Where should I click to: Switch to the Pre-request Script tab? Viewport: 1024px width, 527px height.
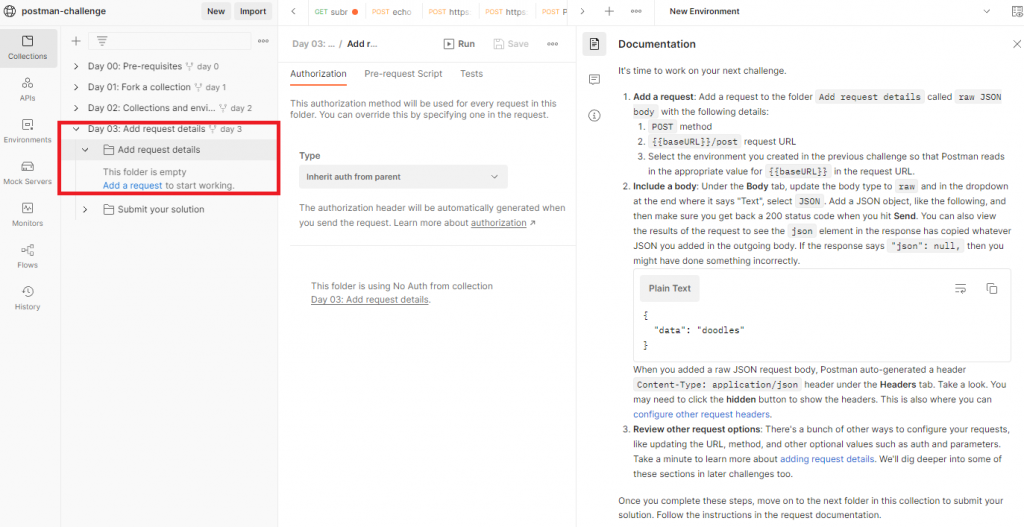coord(403,74)
